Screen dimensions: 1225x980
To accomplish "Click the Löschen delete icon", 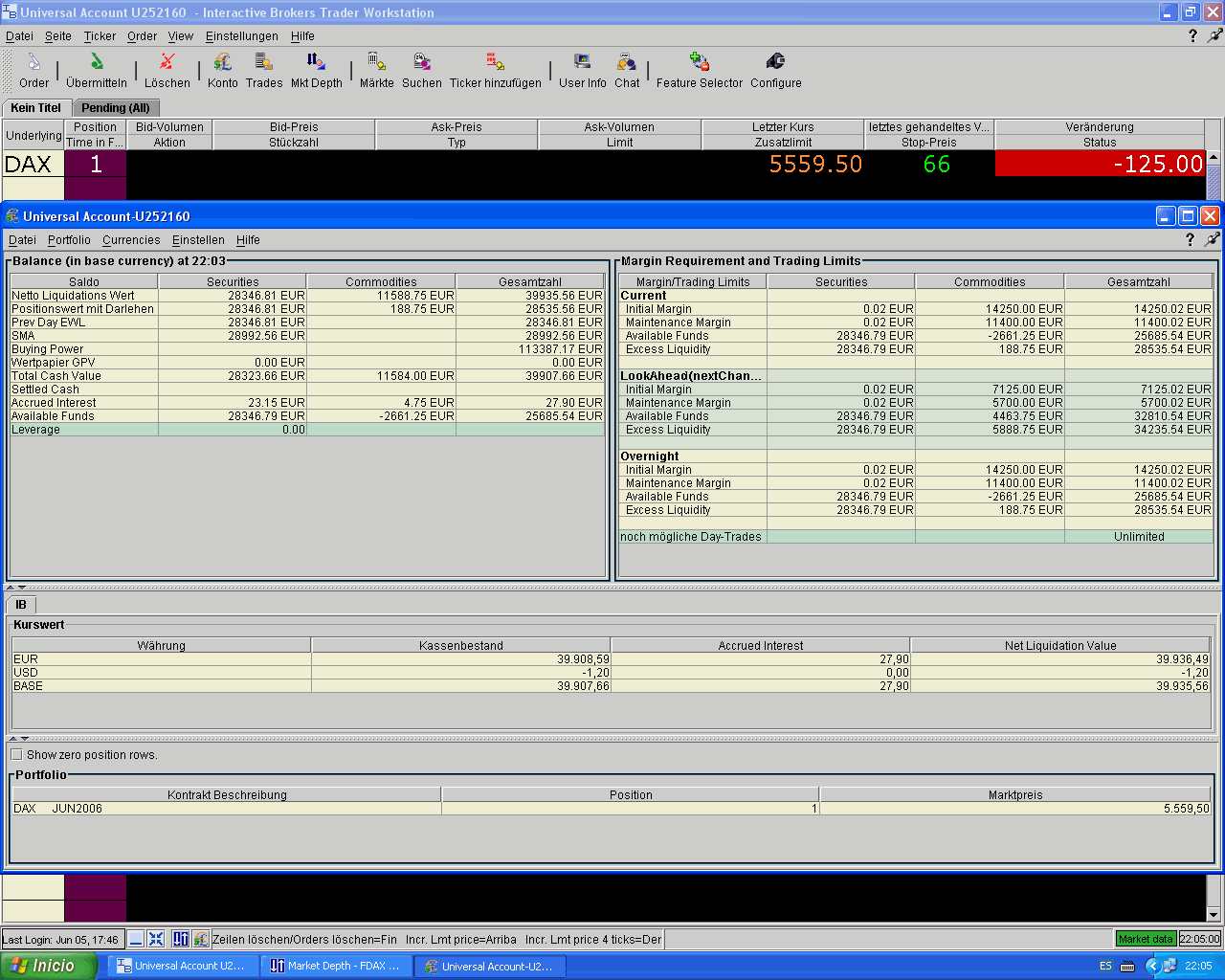I will tap(167, 70).
